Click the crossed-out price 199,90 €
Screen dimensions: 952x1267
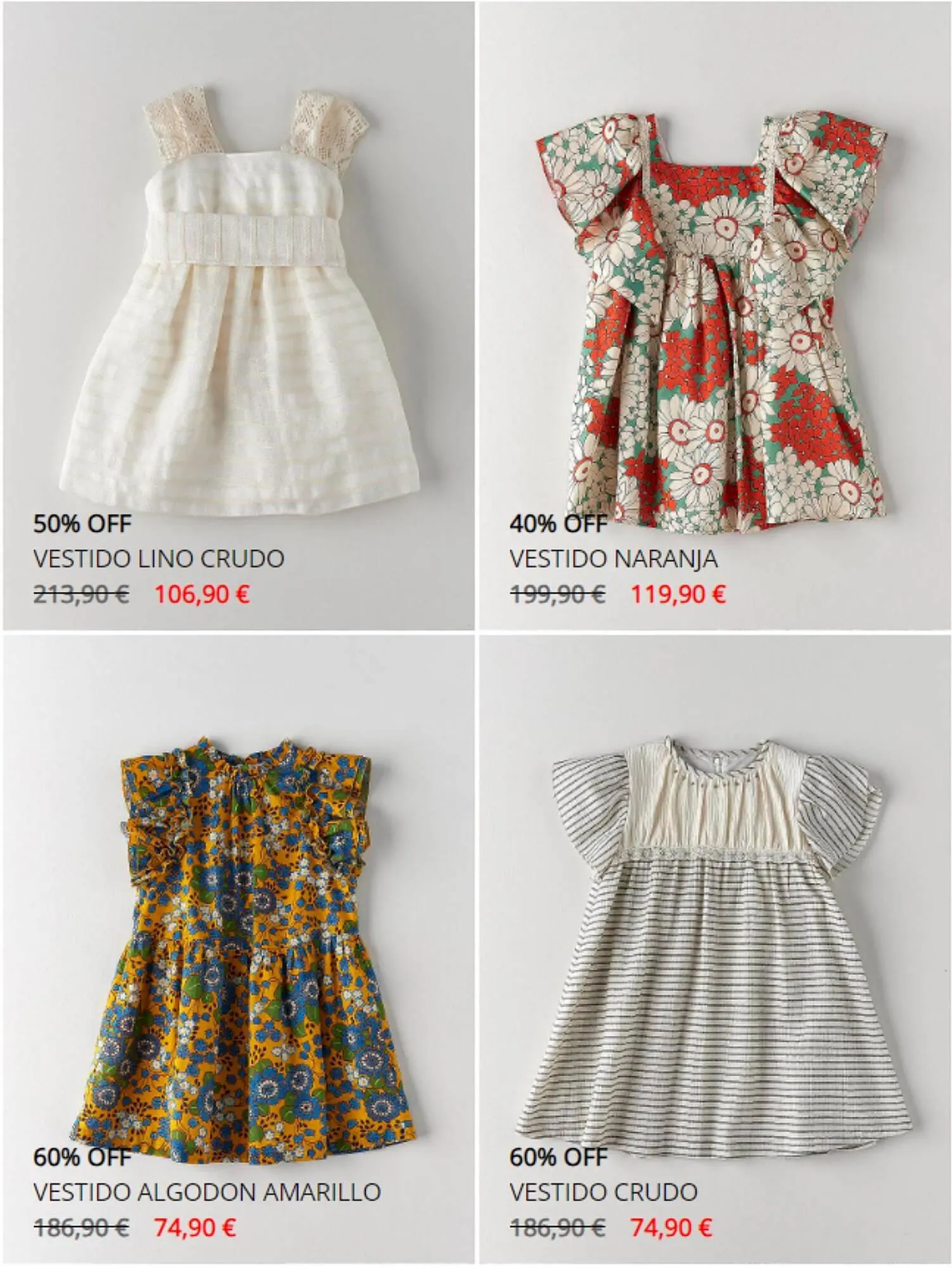557,594
